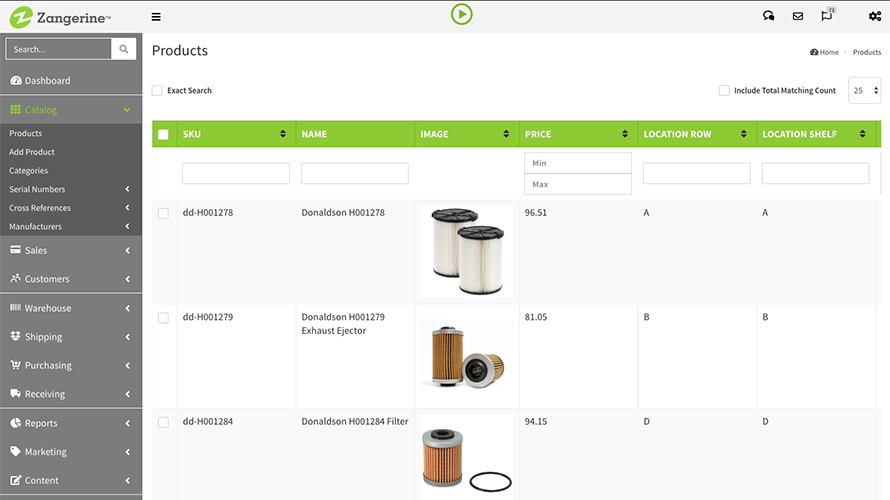Click the Warehouse barcode icon

point(15,308)
